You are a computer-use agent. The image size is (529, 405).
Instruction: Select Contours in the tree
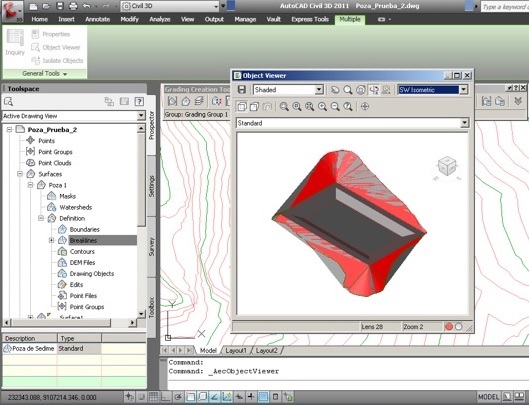coord(82,251)
